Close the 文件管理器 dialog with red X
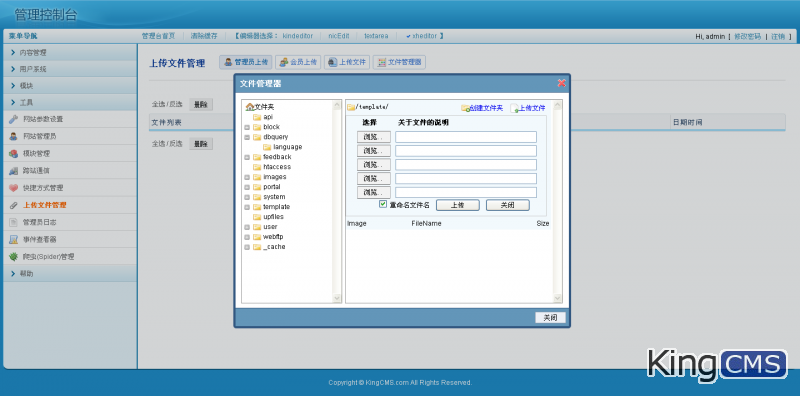 [x=561, y=83]
